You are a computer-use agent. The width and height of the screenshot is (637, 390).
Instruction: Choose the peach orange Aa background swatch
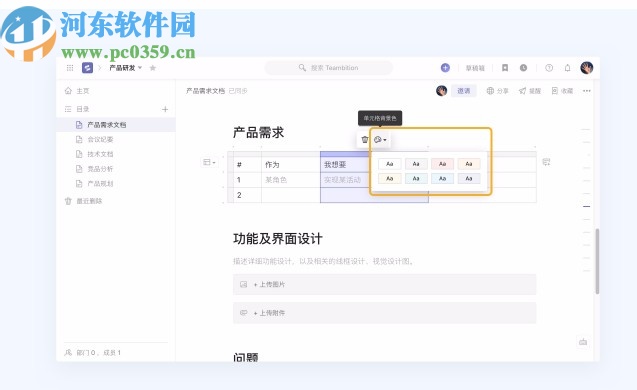[x=469, y=164]
